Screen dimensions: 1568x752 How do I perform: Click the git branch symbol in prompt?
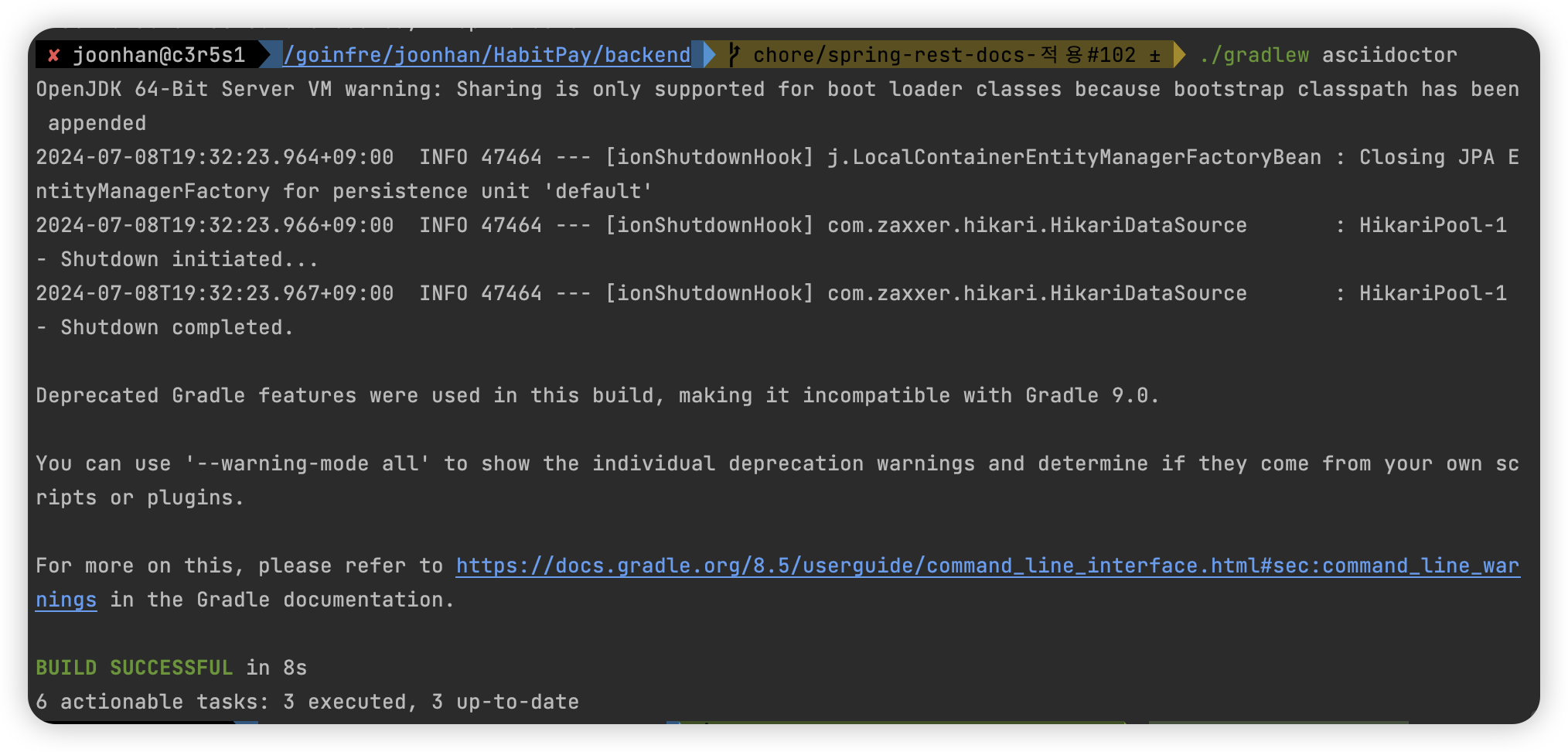(735, 55)
